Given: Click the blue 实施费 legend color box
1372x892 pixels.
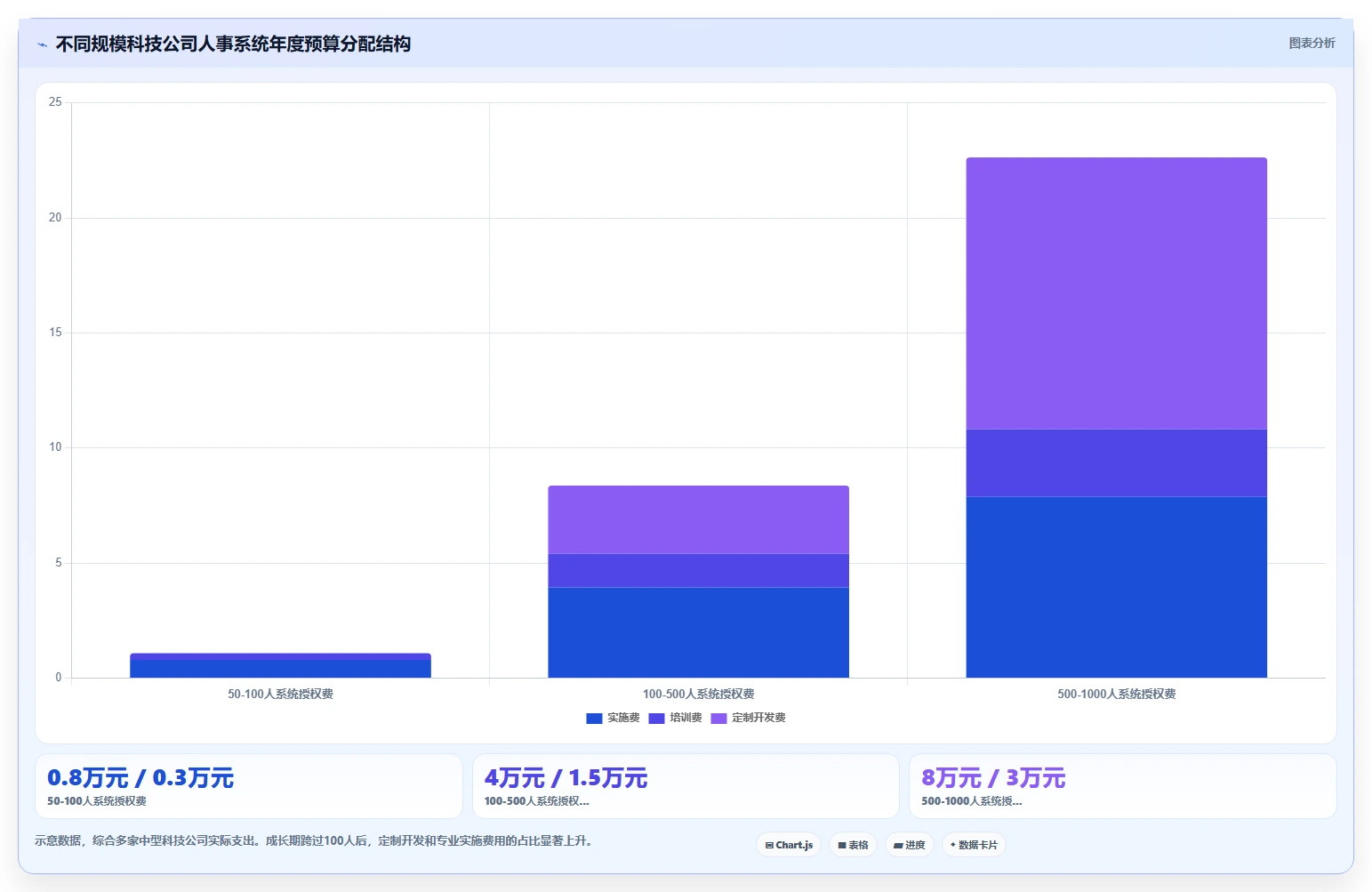Looking at the screenshot, I should [594, 719].
